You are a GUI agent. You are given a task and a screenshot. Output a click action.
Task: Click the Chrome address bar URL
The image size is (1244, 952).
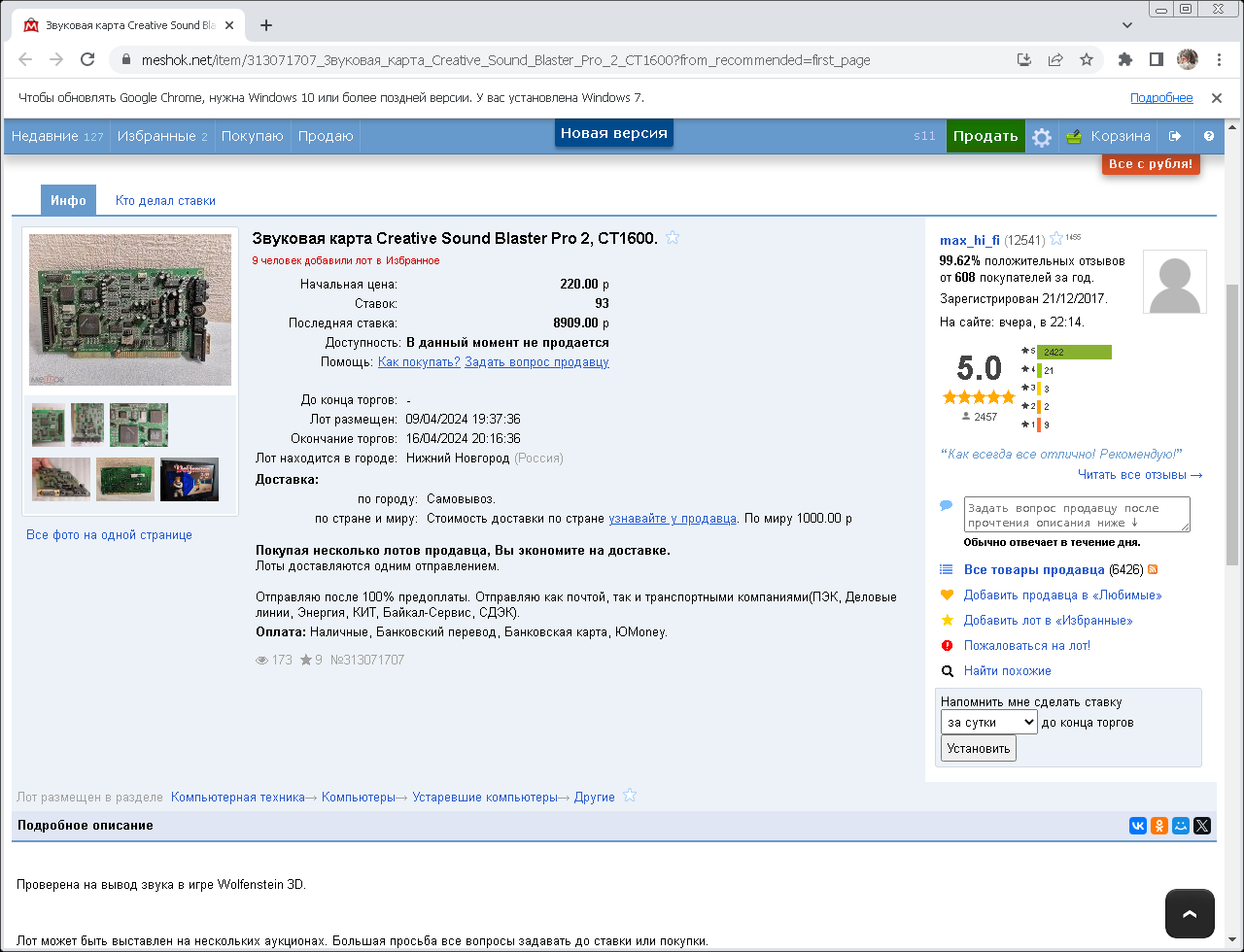(x=504, y=60)
